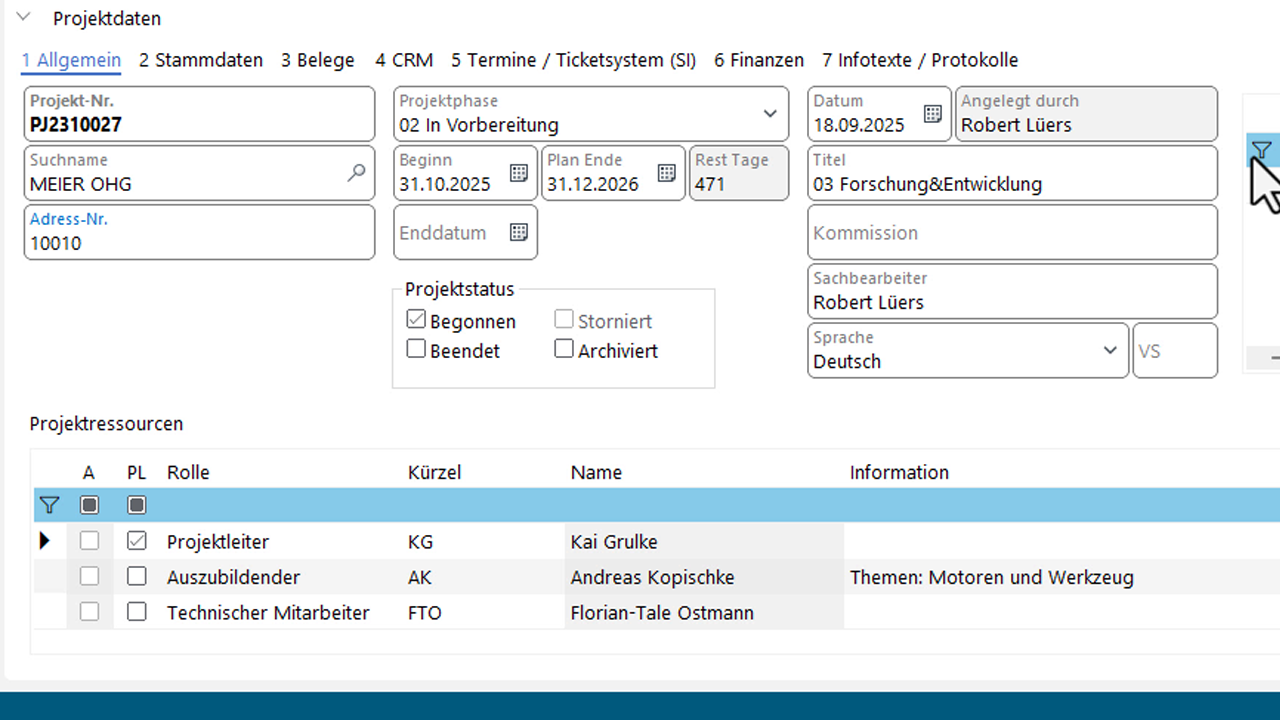Viewport: 1280px width, 720px height.
Task: Select the Projektleiter row indicator arrow
Action: (44, 541)
